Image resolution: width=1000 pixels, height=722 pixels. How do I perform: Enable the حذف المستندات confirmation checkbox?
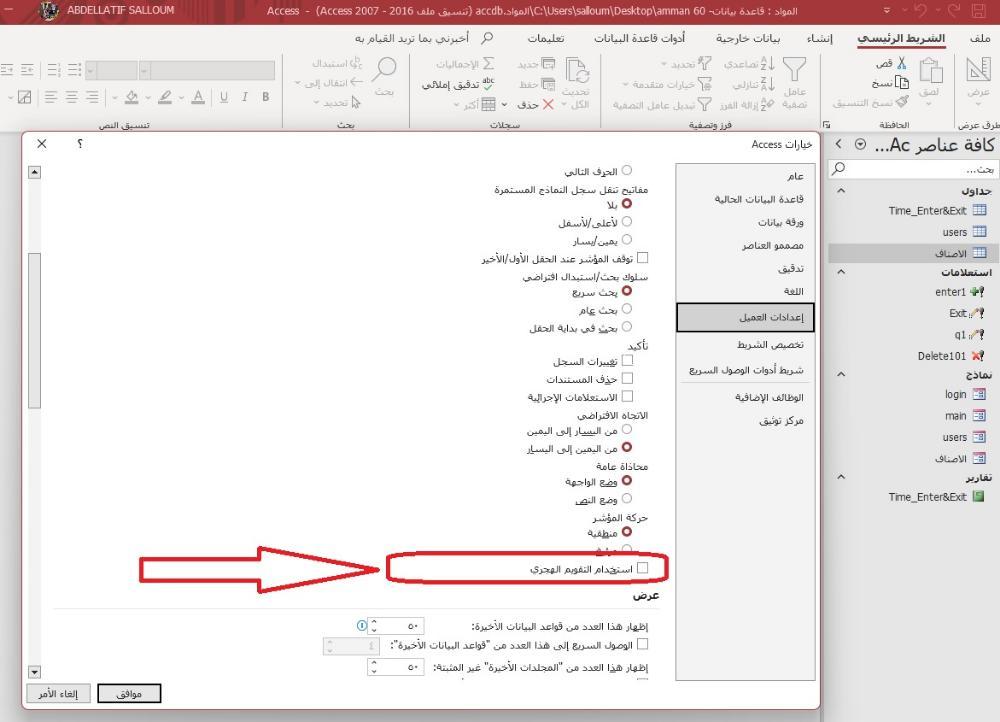tap(628, 378)
